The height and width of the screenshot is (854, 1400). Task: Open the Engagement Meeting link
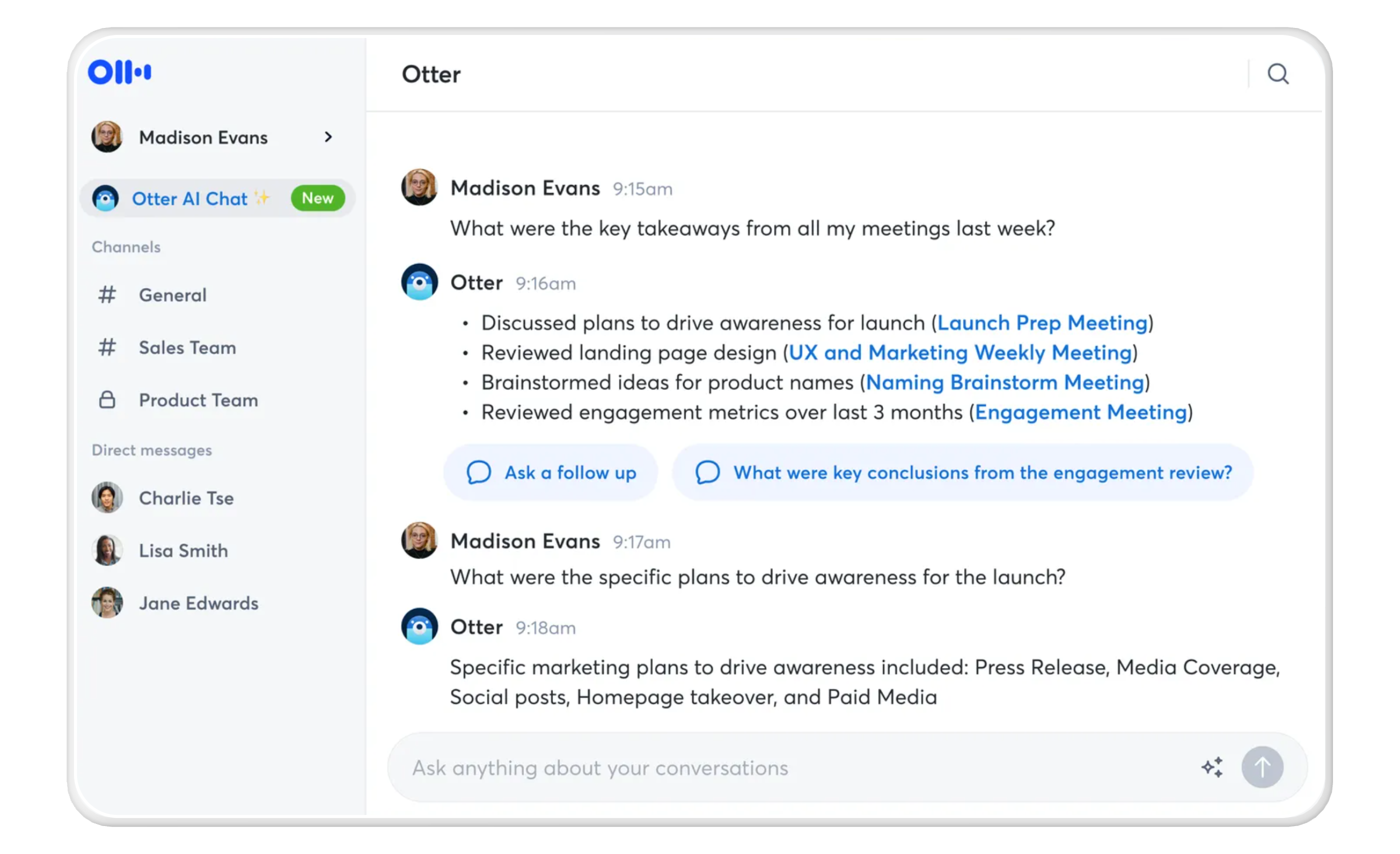[x=1080, y=412]
